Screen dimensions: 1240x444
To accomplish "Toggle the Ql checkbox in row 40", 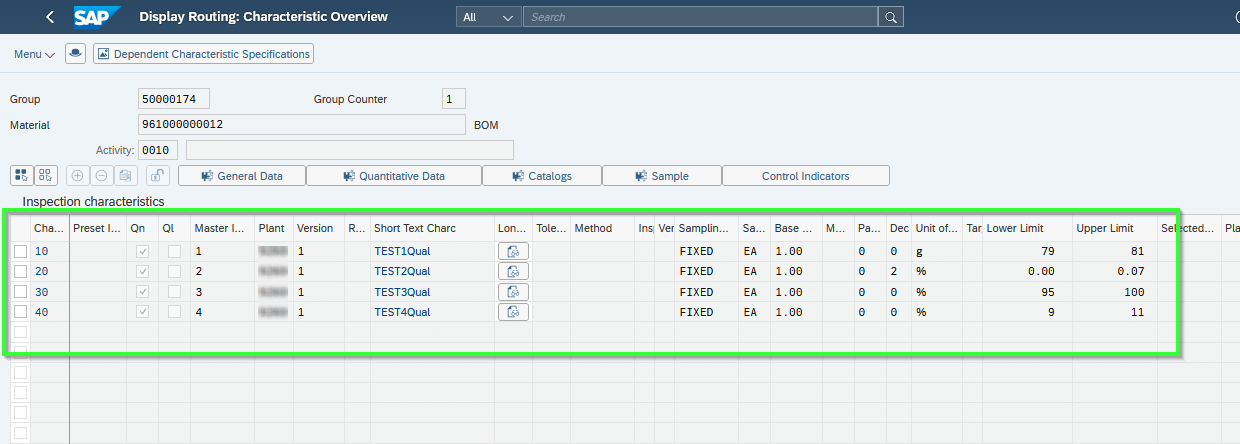I will 174,312.
